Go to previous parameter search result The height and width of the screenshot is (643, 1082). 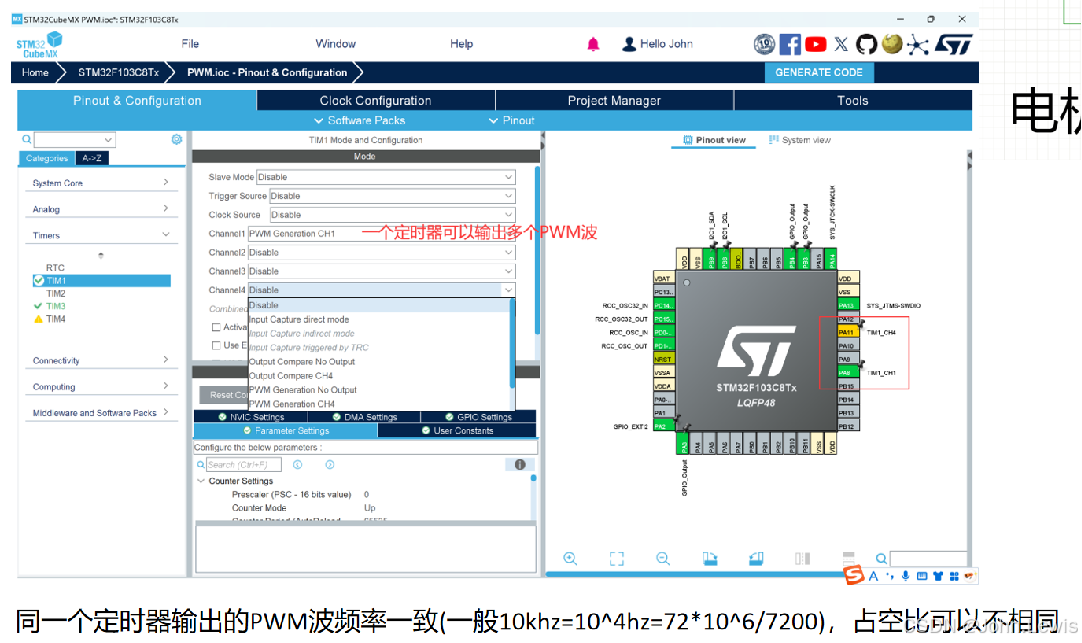point(297,464)
